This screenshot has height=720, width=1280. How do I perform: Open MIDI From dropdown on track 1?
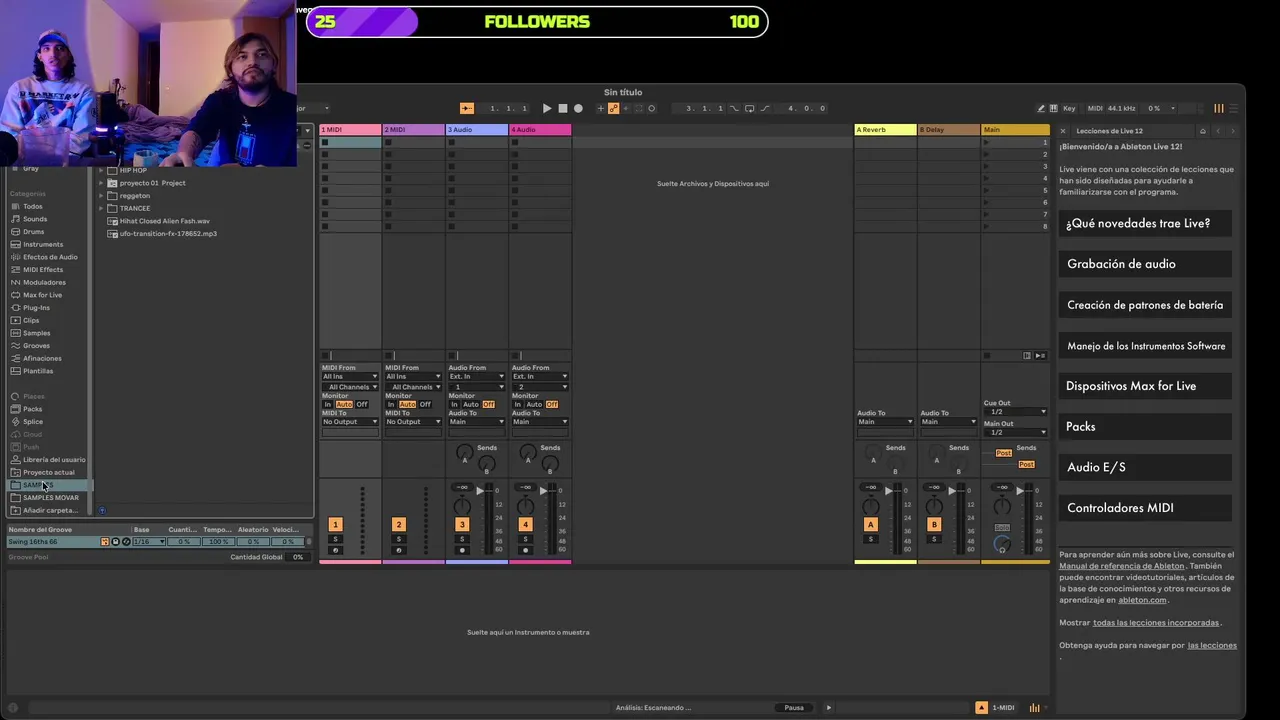click(x=350, y=376)
